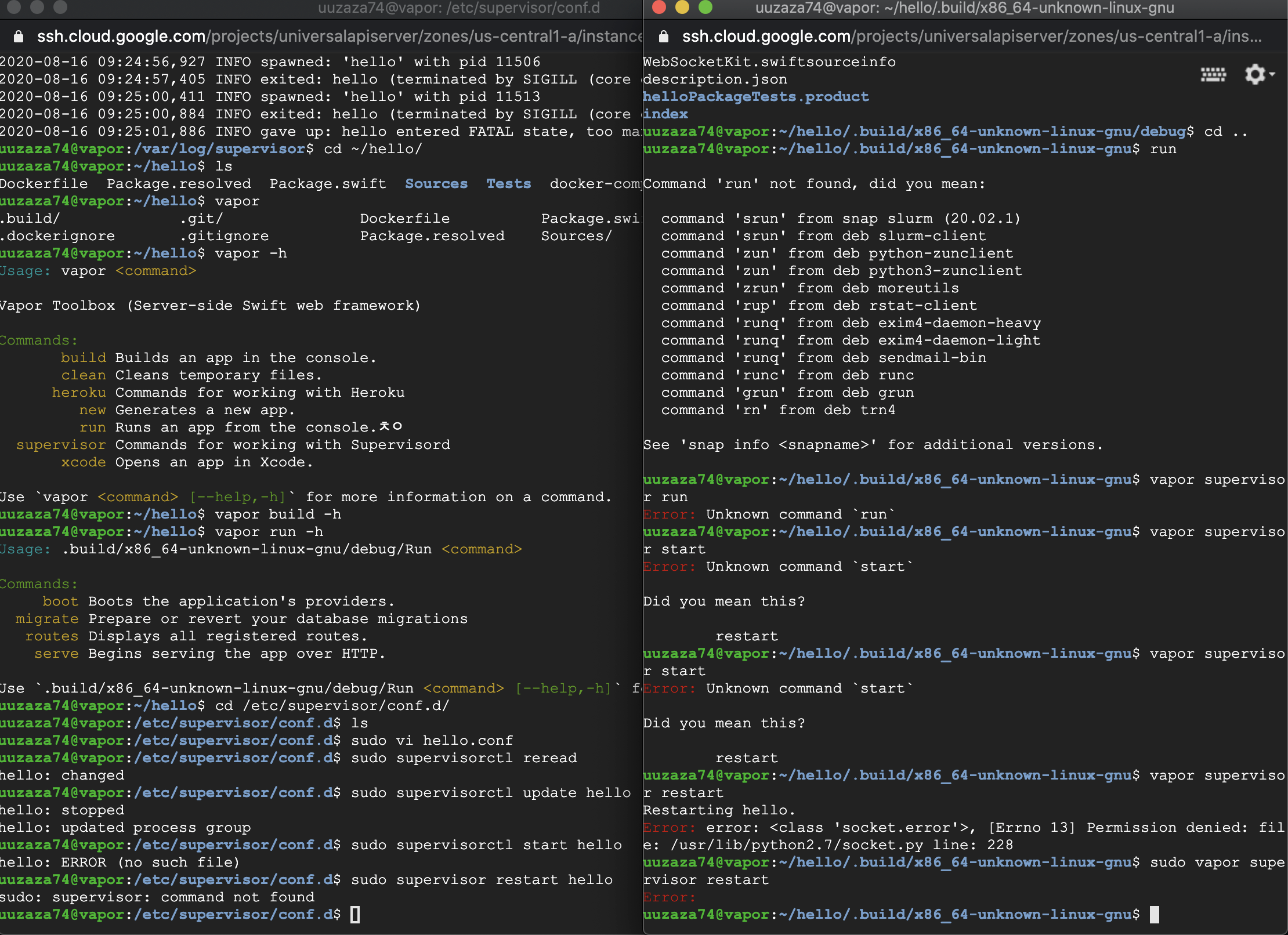Activate the /etc/supervisor/conf.d window title bar
This screenshot has width=1288, height=935.
(458, 8)
